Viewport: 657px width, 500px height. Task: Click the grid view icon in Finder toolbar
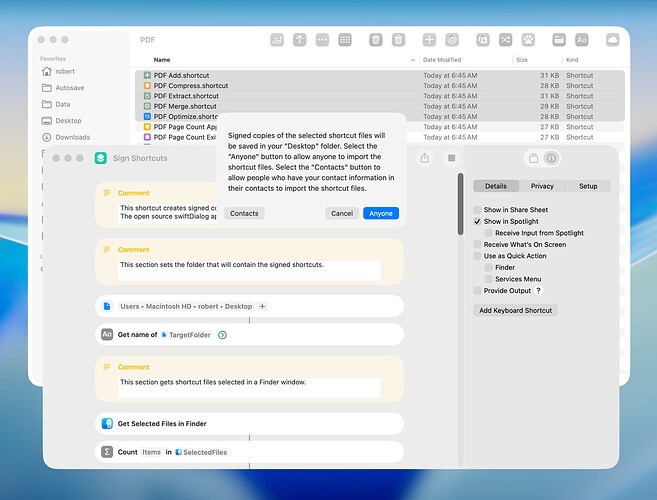[345, 40]
